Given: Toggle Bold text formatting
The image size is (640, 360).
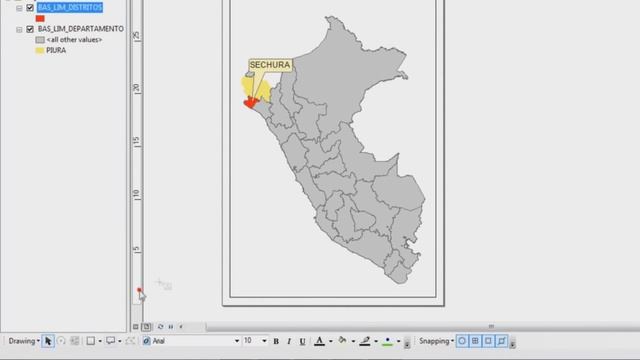Looking at the screenshot, I should 276,341.
